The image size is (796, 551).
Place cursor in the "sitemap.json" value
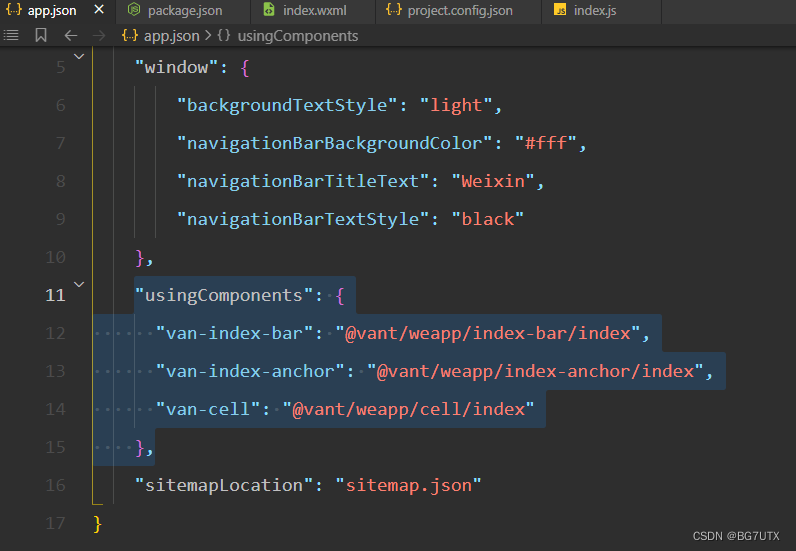409,485
